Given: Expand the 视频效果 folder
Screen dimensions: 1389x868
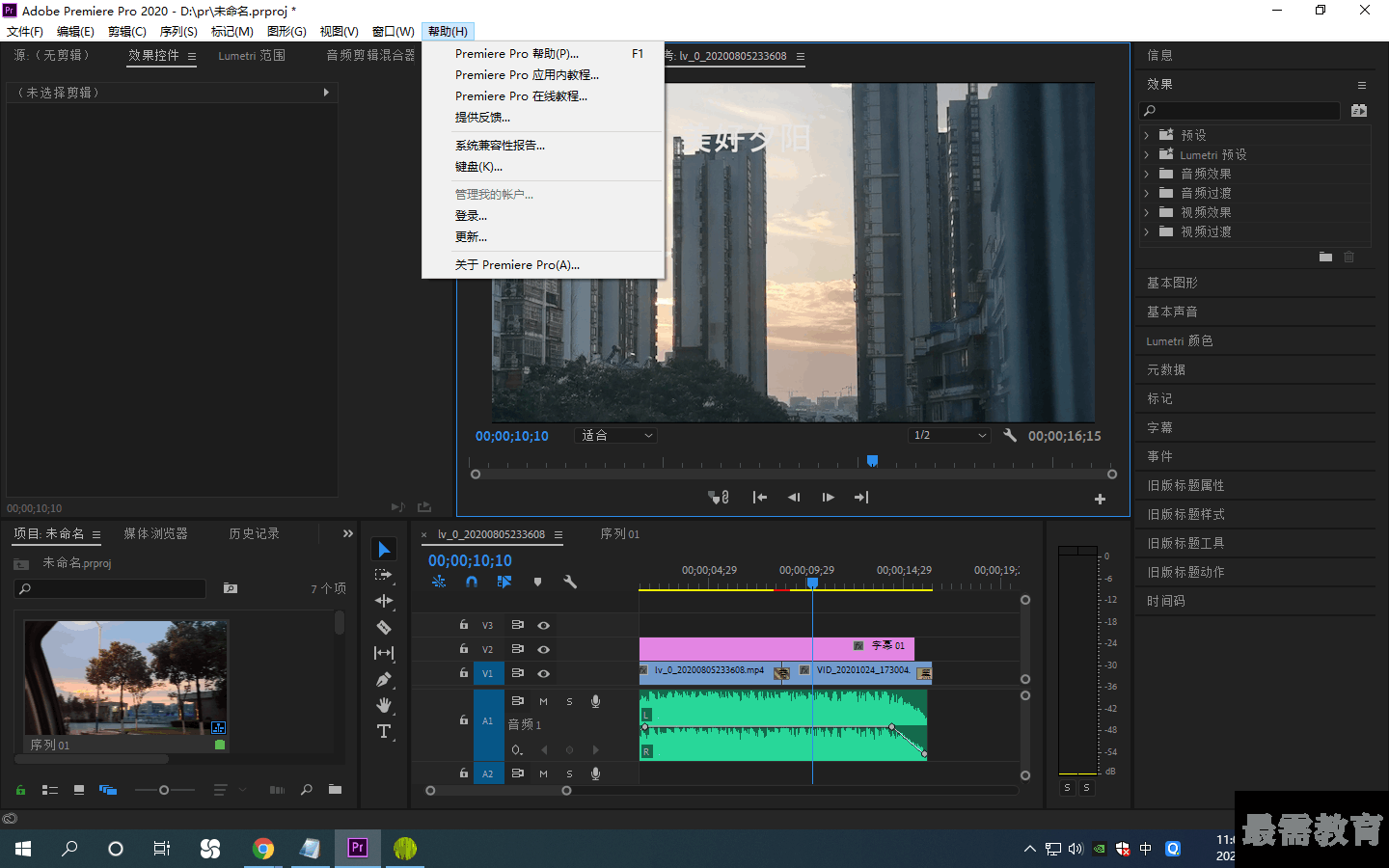Looking at the screenshot, I should [x=1146, y=212].
